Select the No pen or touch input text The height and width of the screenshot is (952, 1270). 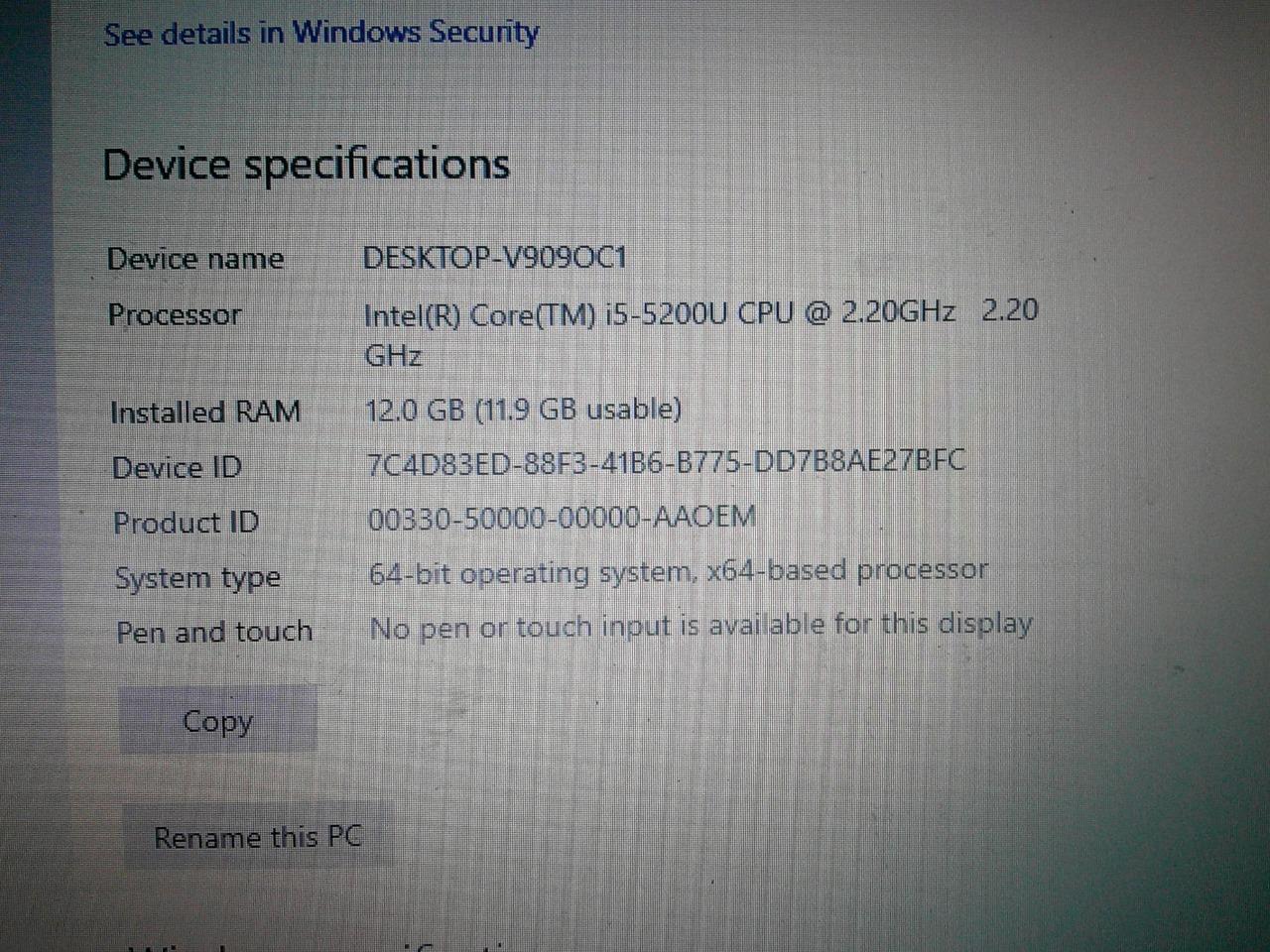701,626
